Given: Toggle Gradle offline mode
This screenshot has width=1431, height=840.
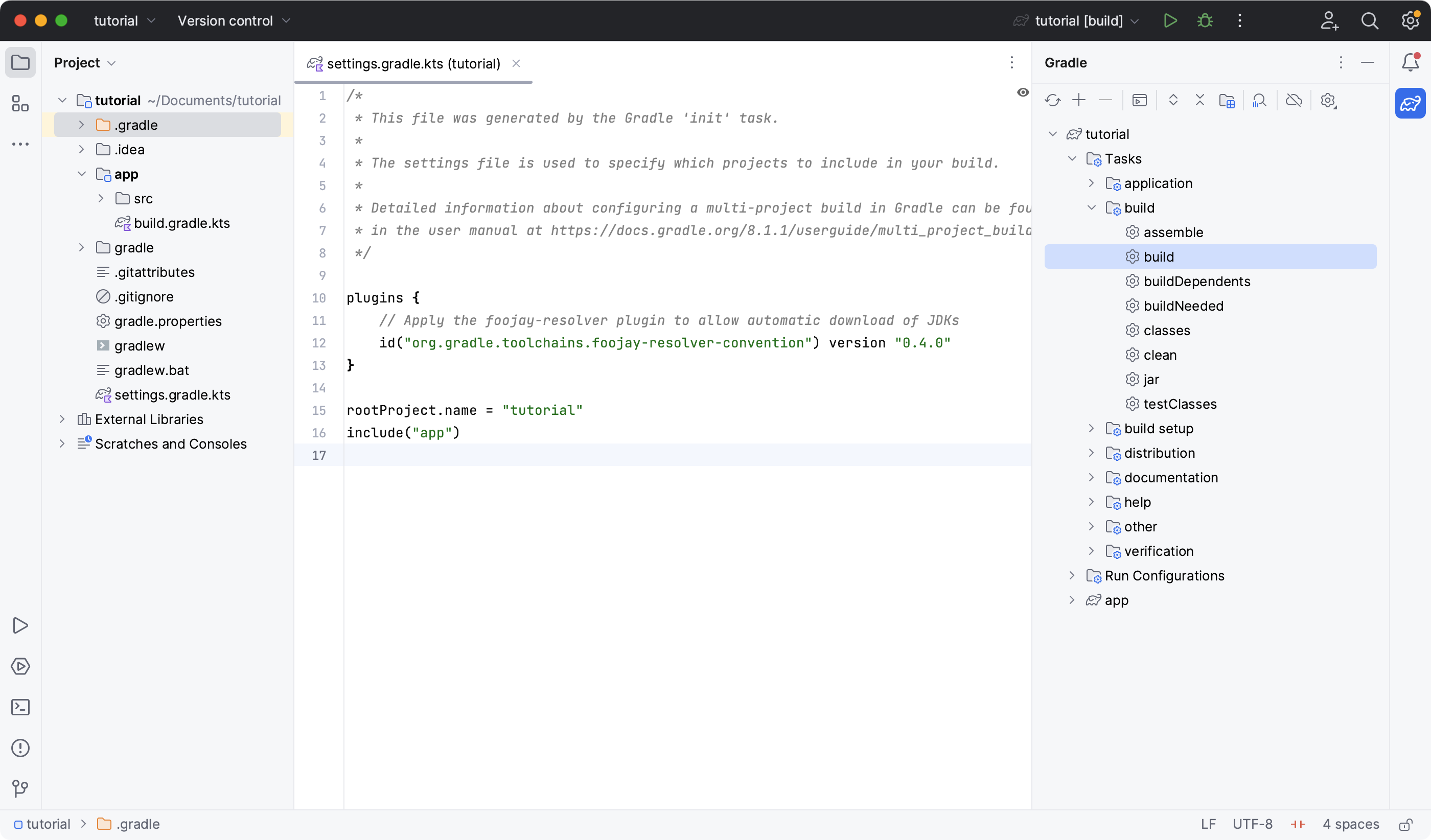Looking at the screenshot, I should click(1294, 101).
